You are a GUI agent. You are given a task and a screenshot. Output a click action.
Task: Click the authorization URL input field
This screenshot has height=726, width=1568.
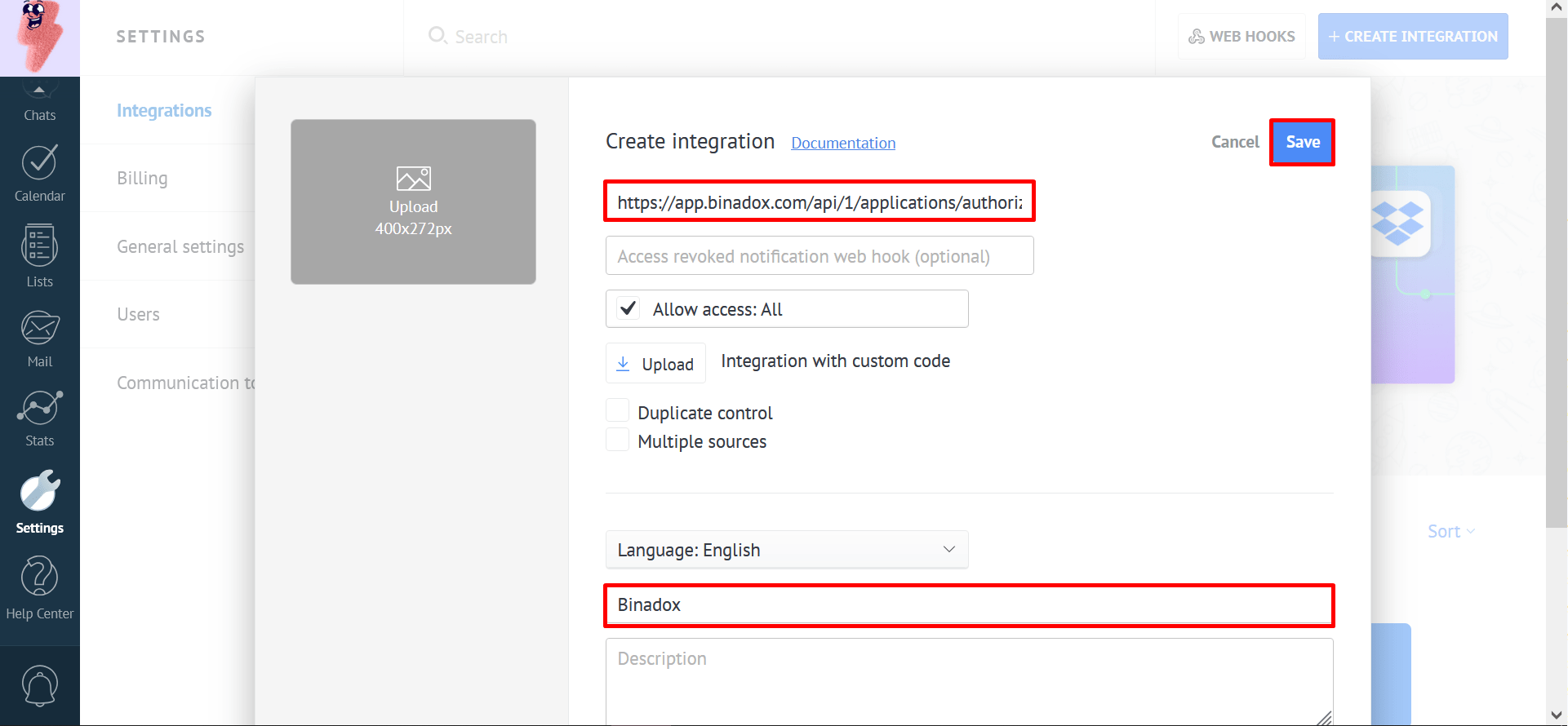[x=820, y=201]
